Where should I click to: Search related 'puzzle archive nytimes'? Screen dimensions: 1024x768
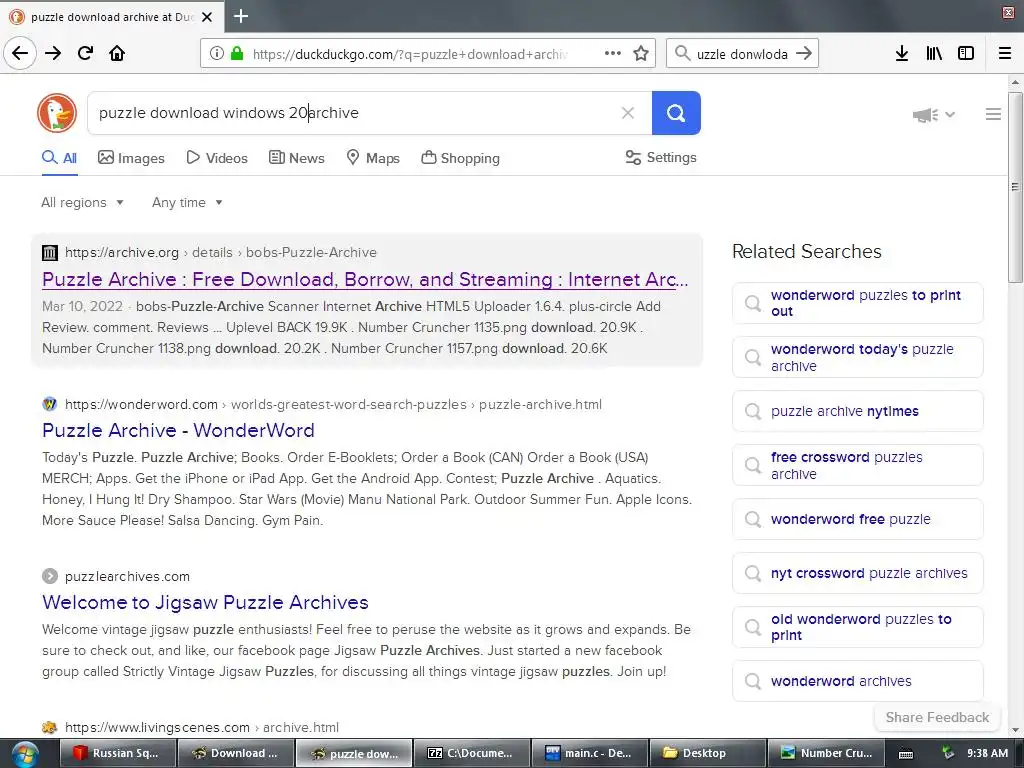point(857,411)
